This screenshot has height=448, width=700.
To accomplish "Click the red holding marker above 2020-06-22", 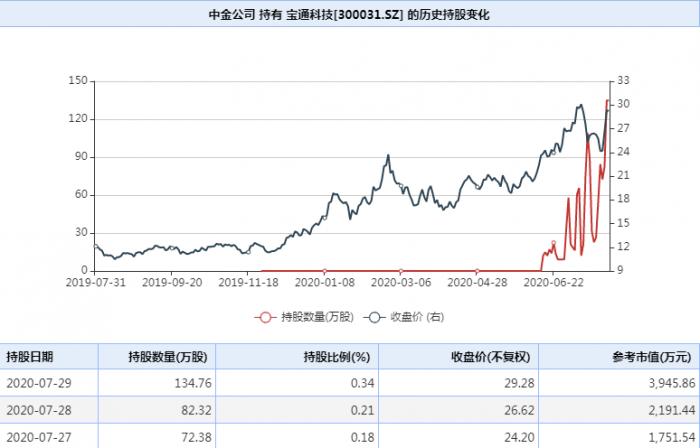I will (554, 243).
